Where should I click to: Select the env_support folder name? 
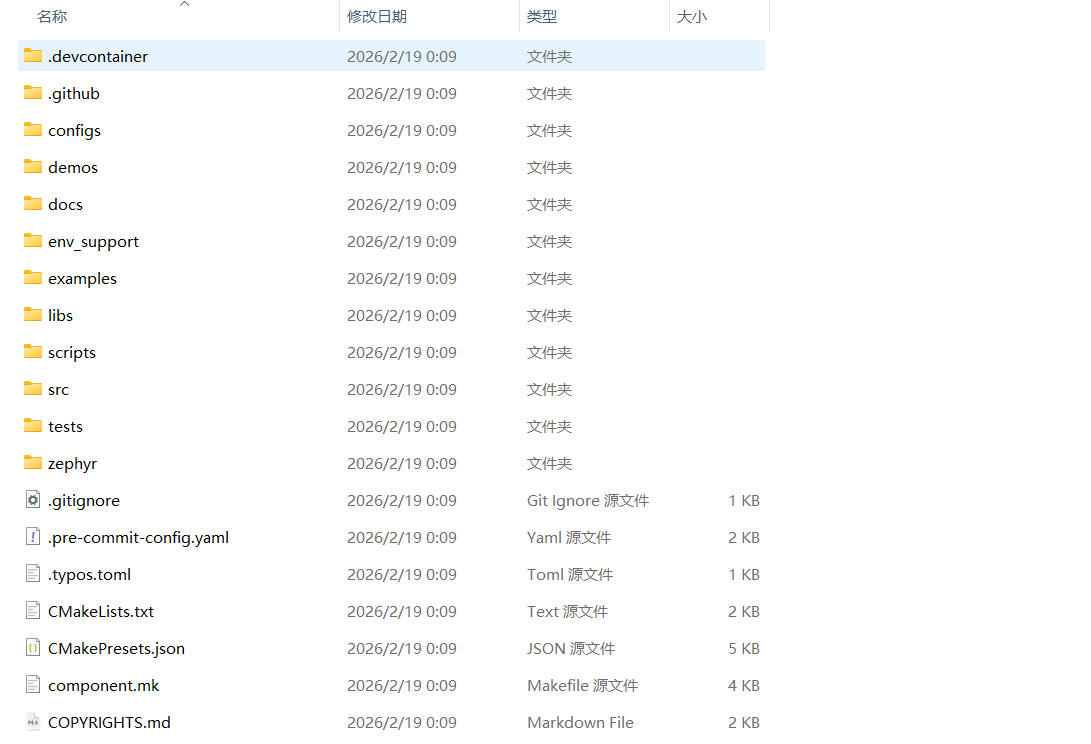93,241
